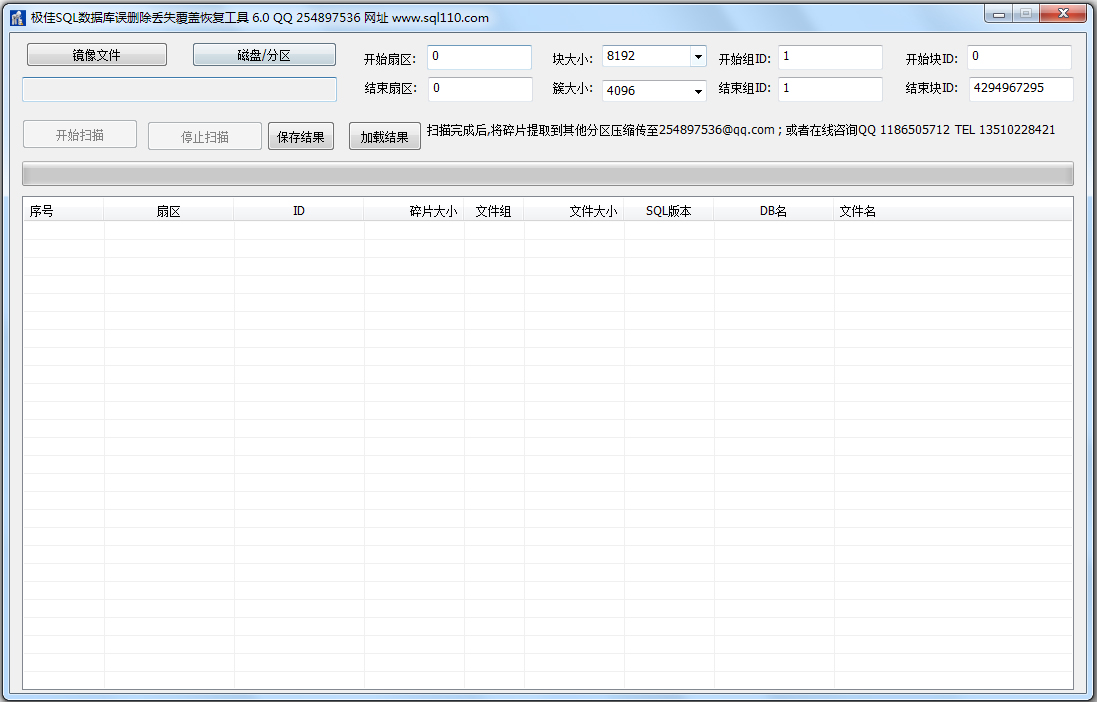
Task: Click the 开始组ID input field
Action: coord(830,57)
